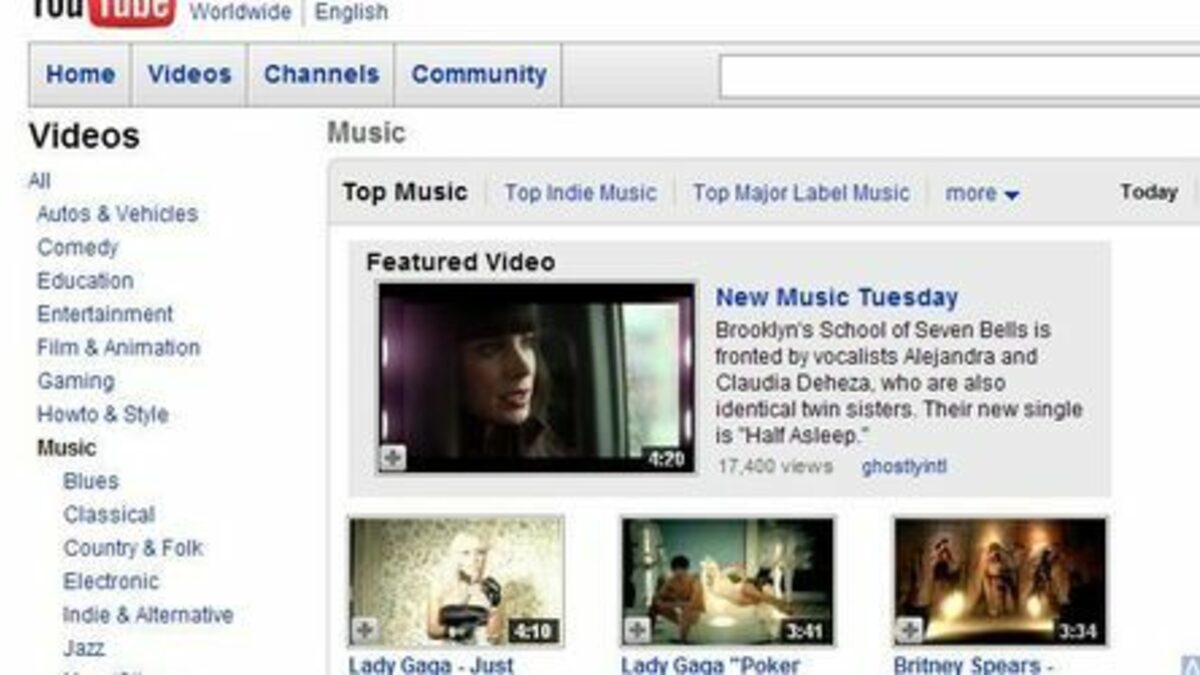Image resolution: width=1200 pixels, height=675 pixels.
Task: Open the Entertainment category
Action: 105,314
